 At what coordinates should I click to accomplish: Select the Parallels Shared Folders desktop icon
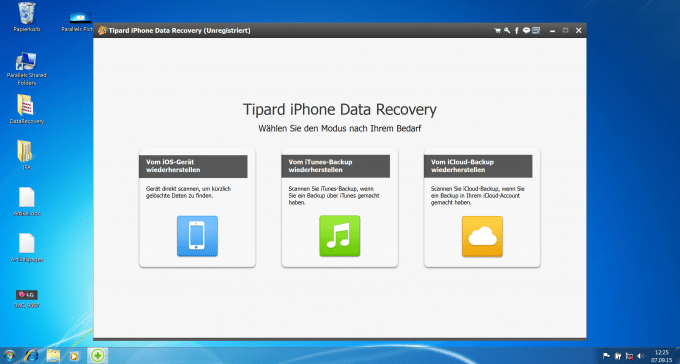[26, 69]
